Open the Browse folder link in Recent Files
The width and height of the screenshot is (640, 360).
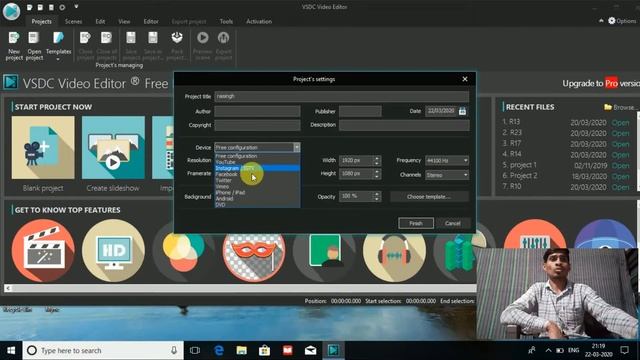point(619,107)
